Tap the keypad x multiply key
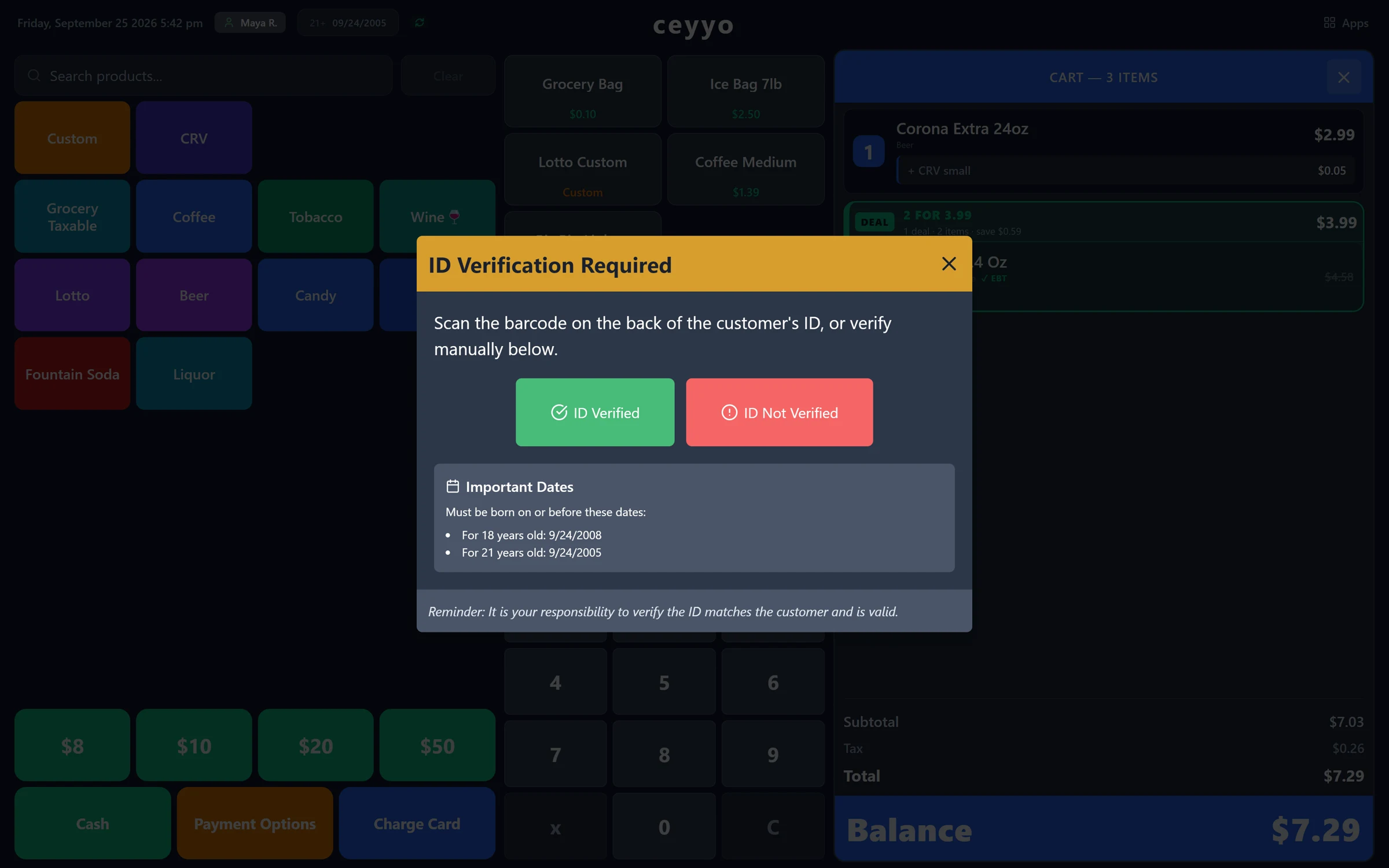 tap(555, 826)
